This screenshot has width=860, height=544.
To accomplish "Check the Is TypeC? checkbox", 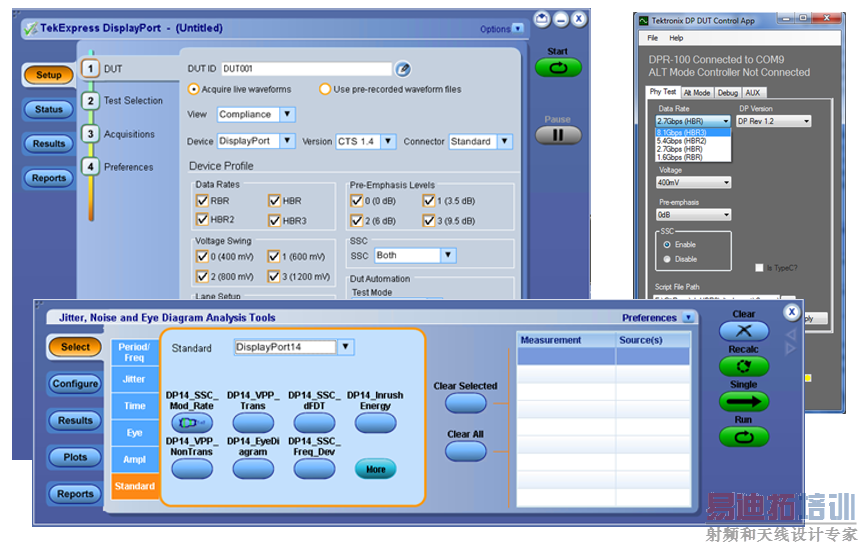I will tap(759, 268).
